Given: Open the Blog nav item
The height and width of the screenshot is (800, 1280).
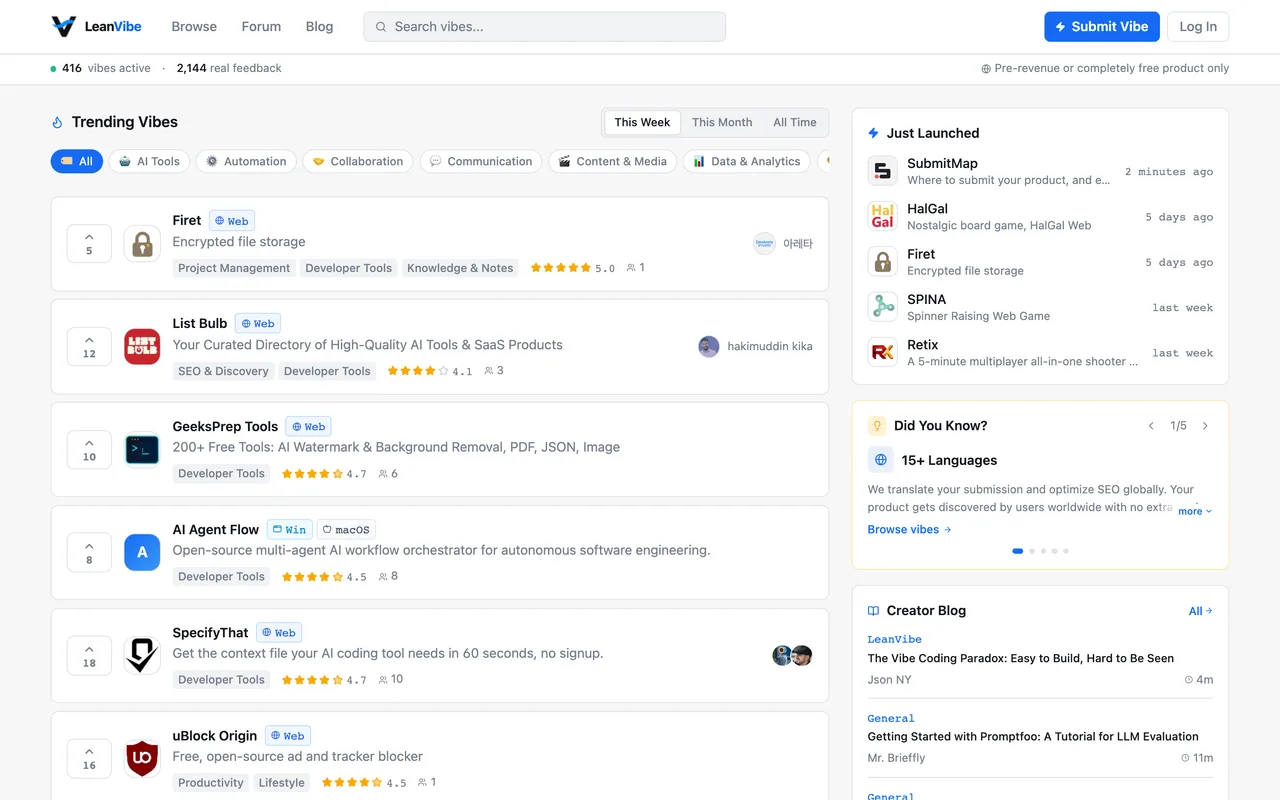Looking at the screenshot, I should point(320,27).
